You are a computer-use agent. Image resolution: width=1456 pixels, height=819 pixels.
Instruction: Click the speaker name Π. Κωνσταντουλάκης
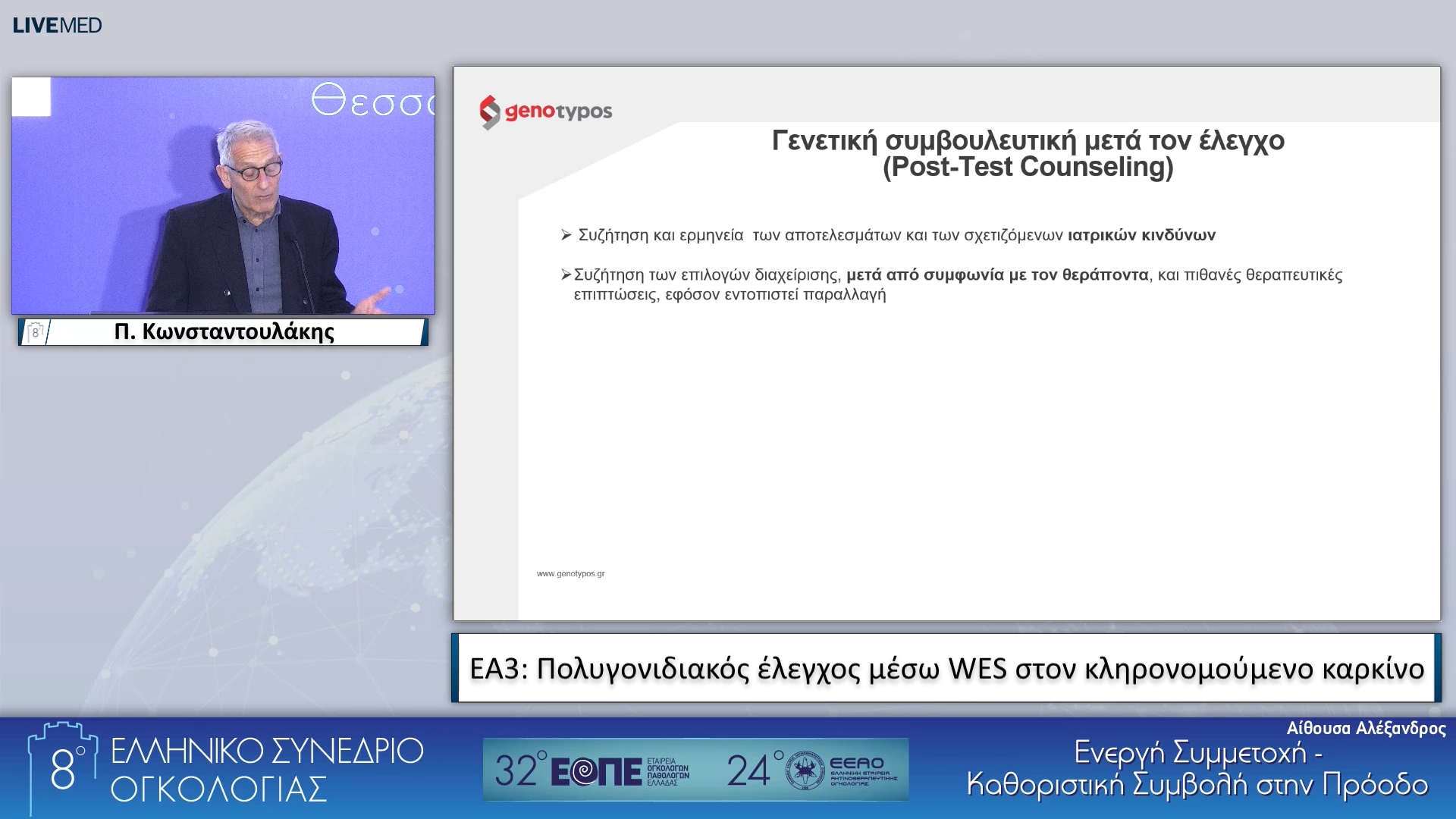click(x=224, y=331)
